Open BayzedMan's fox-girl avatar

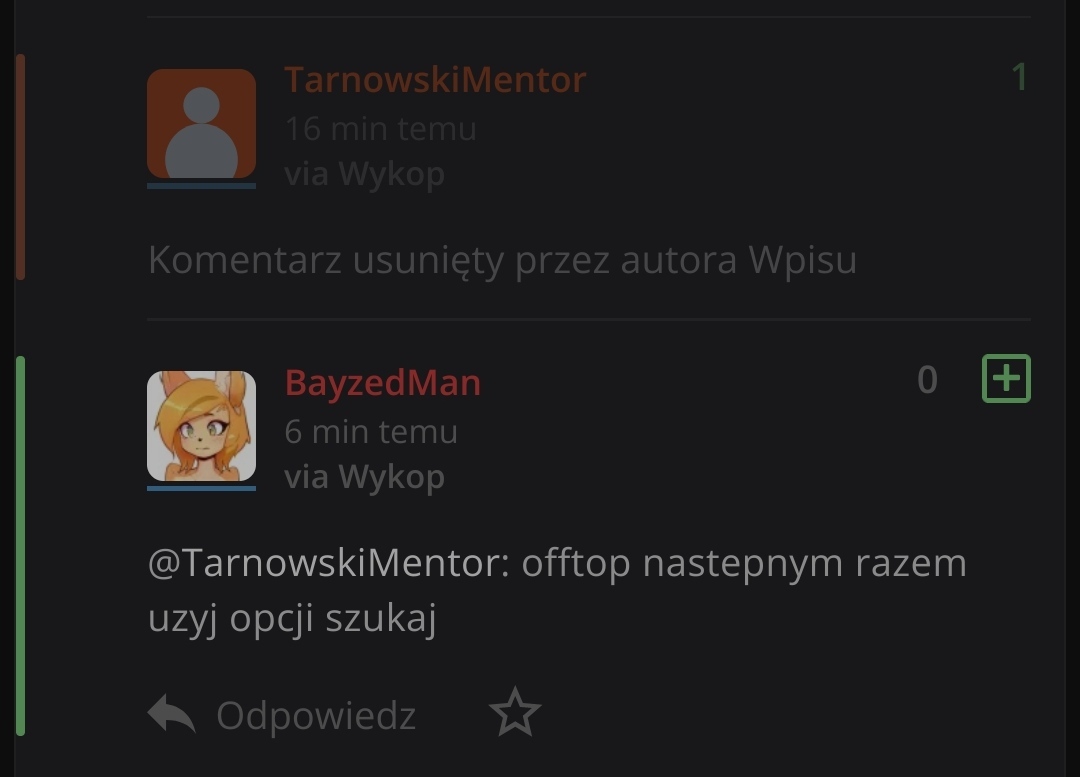click(201, 426)
